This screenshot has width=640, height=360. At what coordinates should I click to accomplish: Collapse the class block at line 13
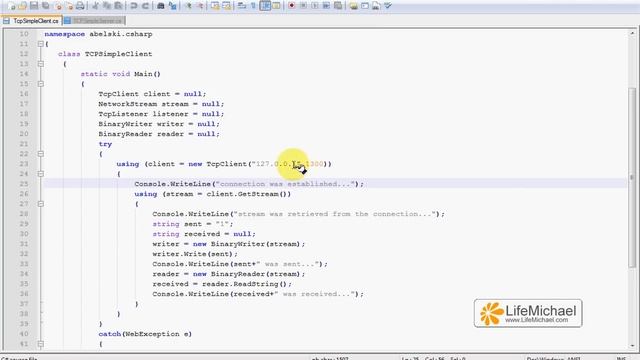point(40,64)
